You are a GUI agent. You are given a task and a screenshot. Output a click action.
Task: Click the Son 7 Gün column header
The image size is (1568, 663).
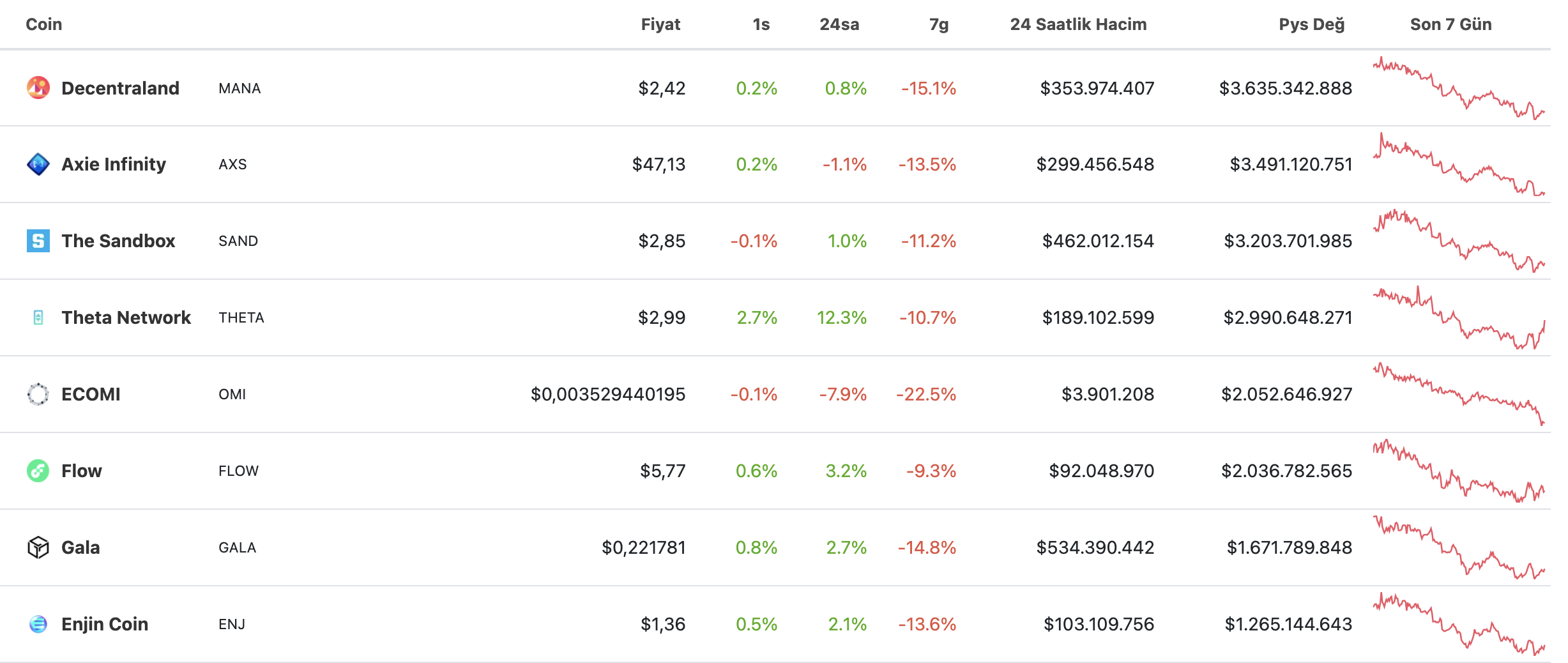[1451, 24]
